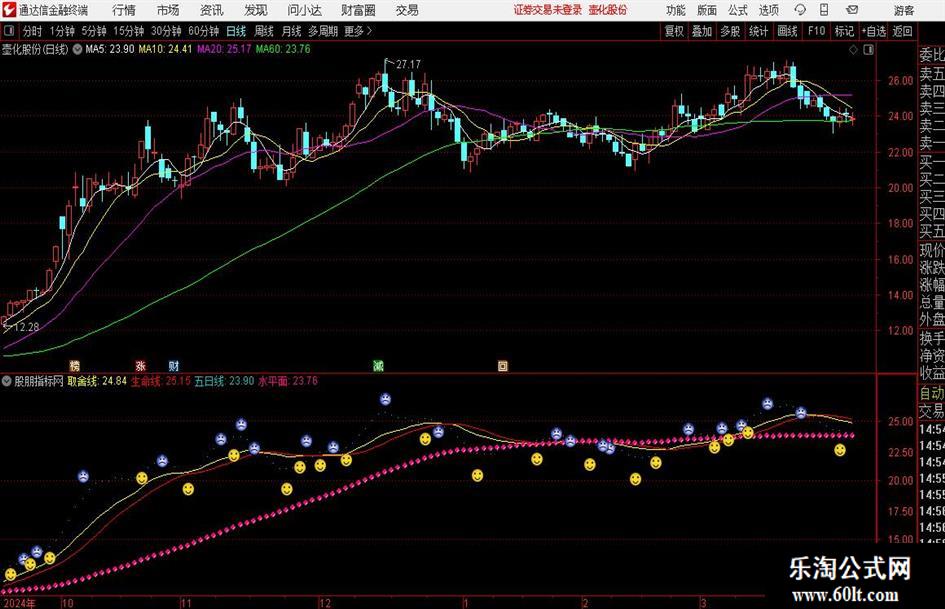The height and width of the screenshot is (609, 945).
Task: Open the 版面 menu
Action: pyautogui.click(x=707, y=10)
